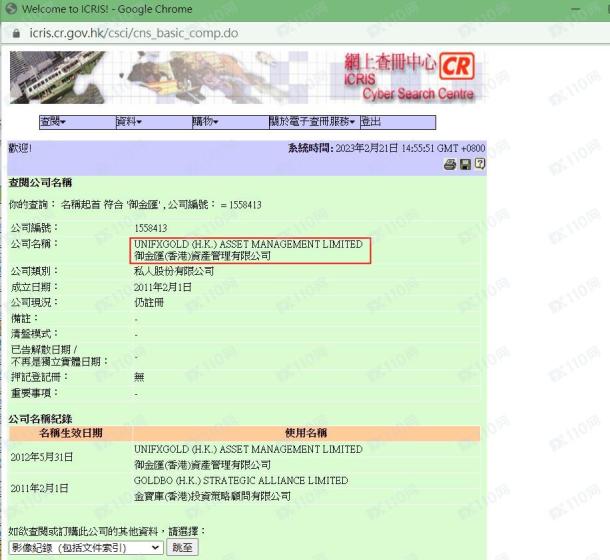Viewport: 610px width, 560px height.
Task: Click the 名稱生效日期 column header
Action: coord(70,433)
